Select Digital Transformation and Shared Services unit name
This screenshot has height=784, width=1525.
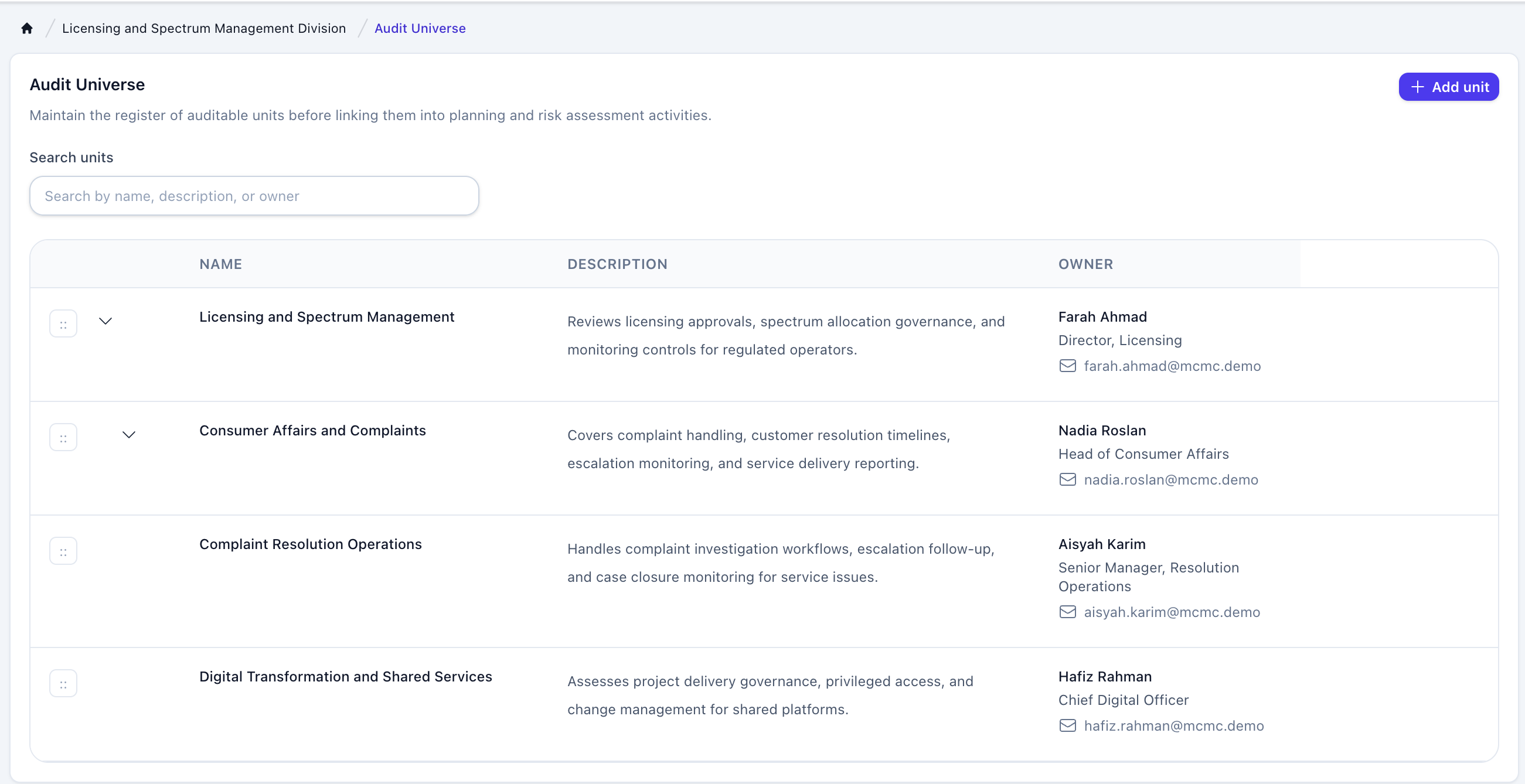click(x=346, y=677)
